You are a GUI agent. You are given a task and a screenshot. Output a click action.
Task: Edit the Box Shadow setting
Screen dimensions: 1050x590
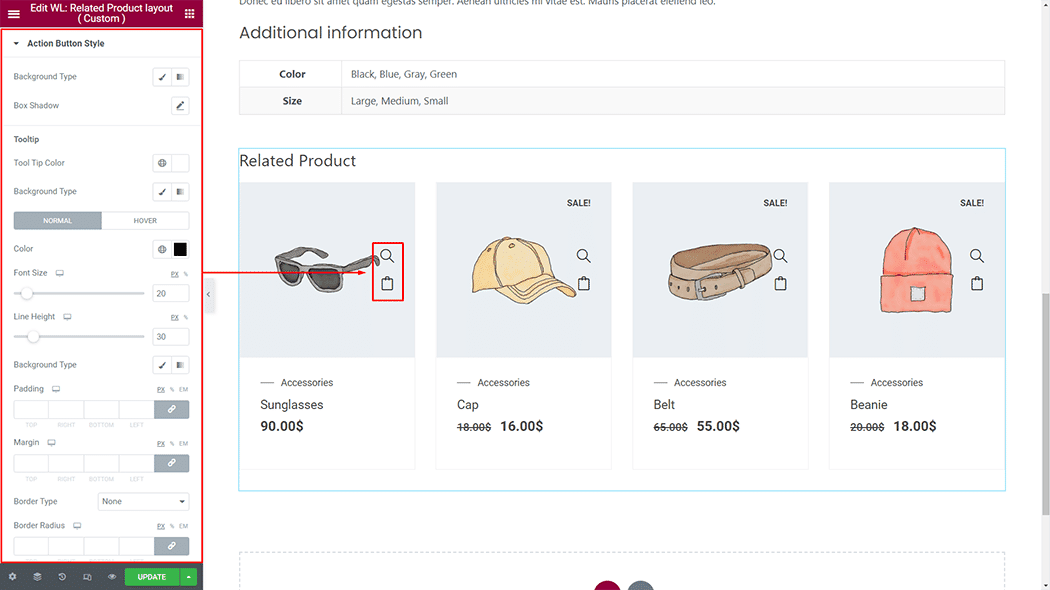click(x=180, y=106)
